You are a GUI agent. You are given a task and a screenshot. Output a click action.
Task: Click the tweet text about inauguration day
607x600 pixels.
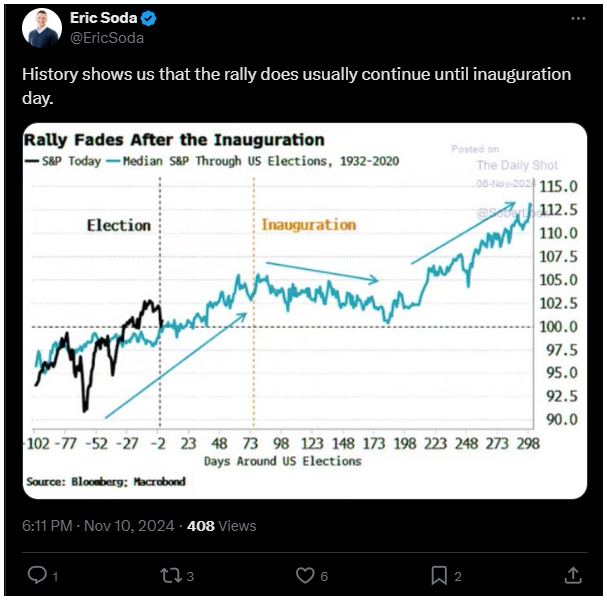coord(297,86)
